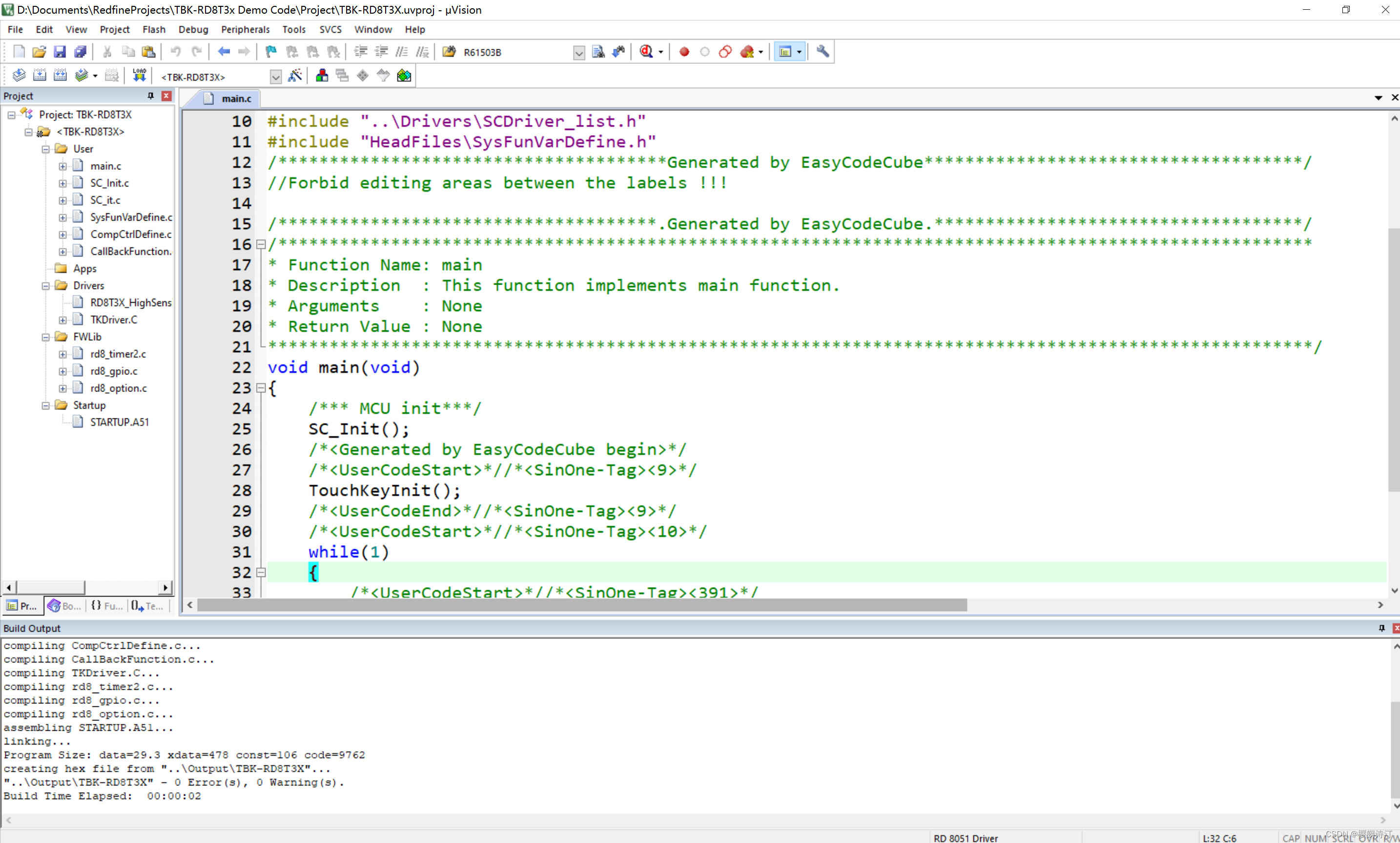Viewport: 1400px width, 843px height.
Task: Click the editor vertical scrollbar down arrow
Action: tap(1394, 591)
